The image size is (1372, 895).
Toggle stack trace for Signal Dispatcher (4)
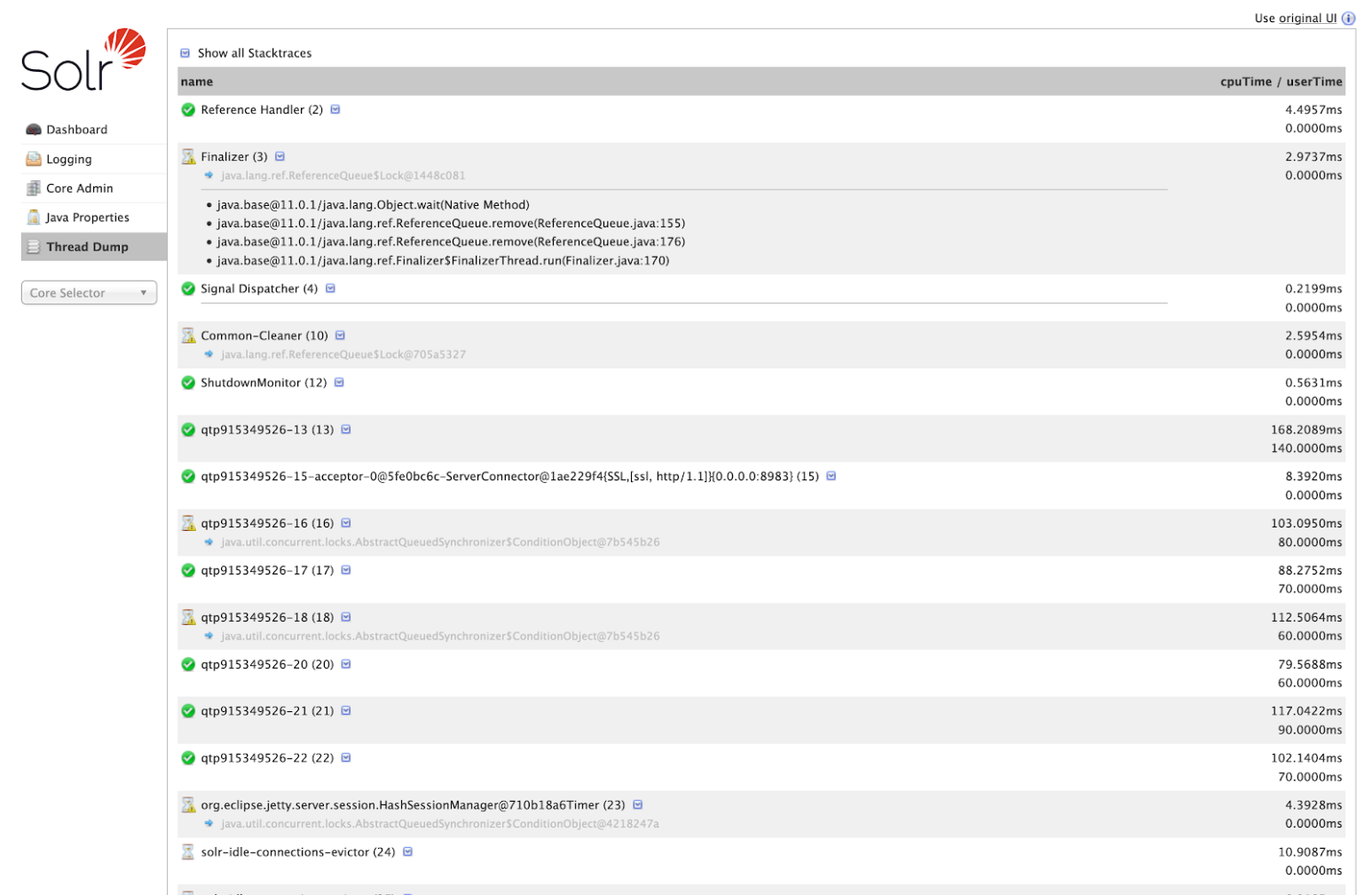point(330,289)
